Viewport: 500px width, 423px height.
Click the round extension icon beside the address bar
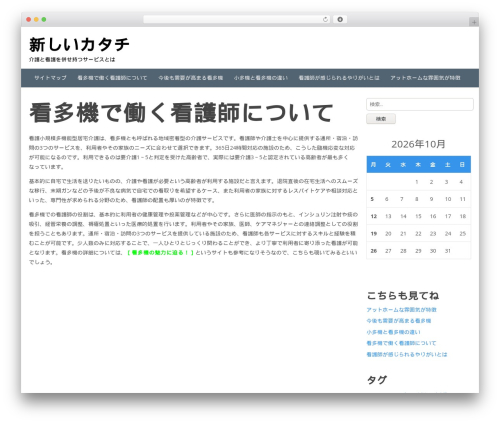tap(340, 19)
